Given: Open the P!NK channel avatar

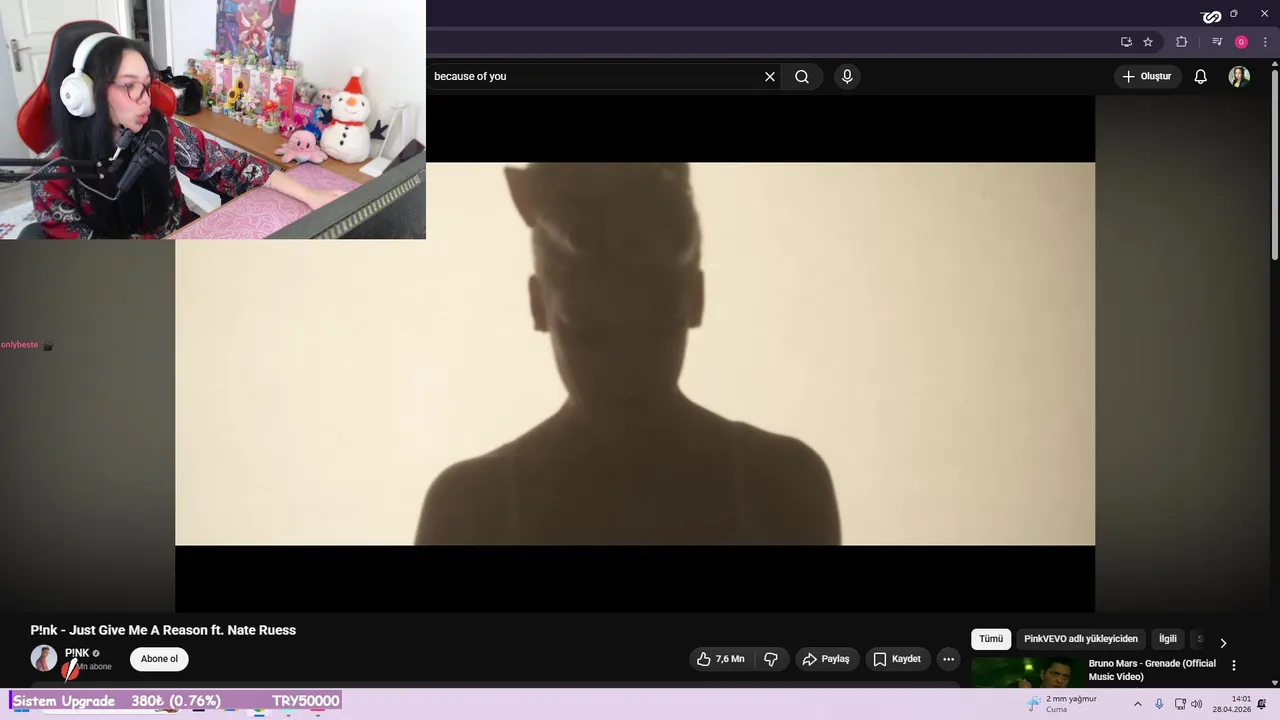Looking at the screenshot, I should tap(44, 658).
